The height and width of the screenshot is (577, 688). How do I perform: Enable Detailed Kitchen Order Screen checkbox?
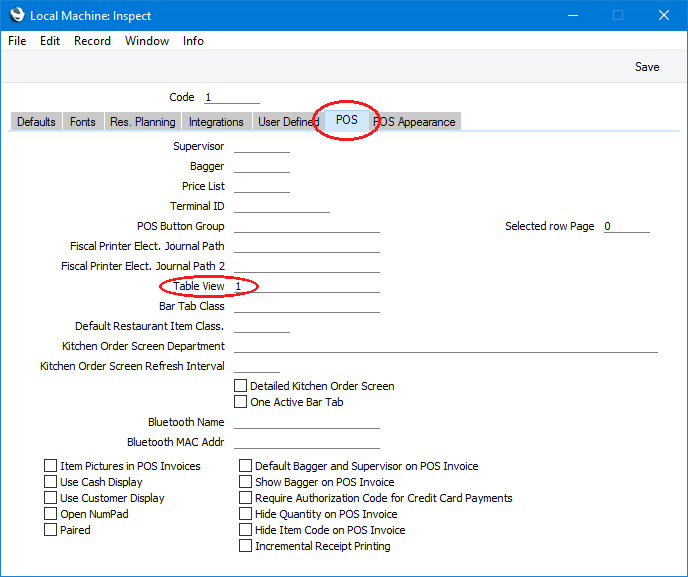point(240,386)
